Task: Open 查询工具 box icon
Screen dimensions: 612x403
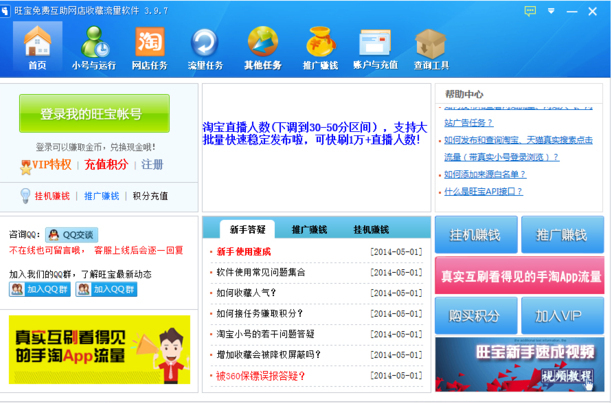Action: (x=431, y=43)
